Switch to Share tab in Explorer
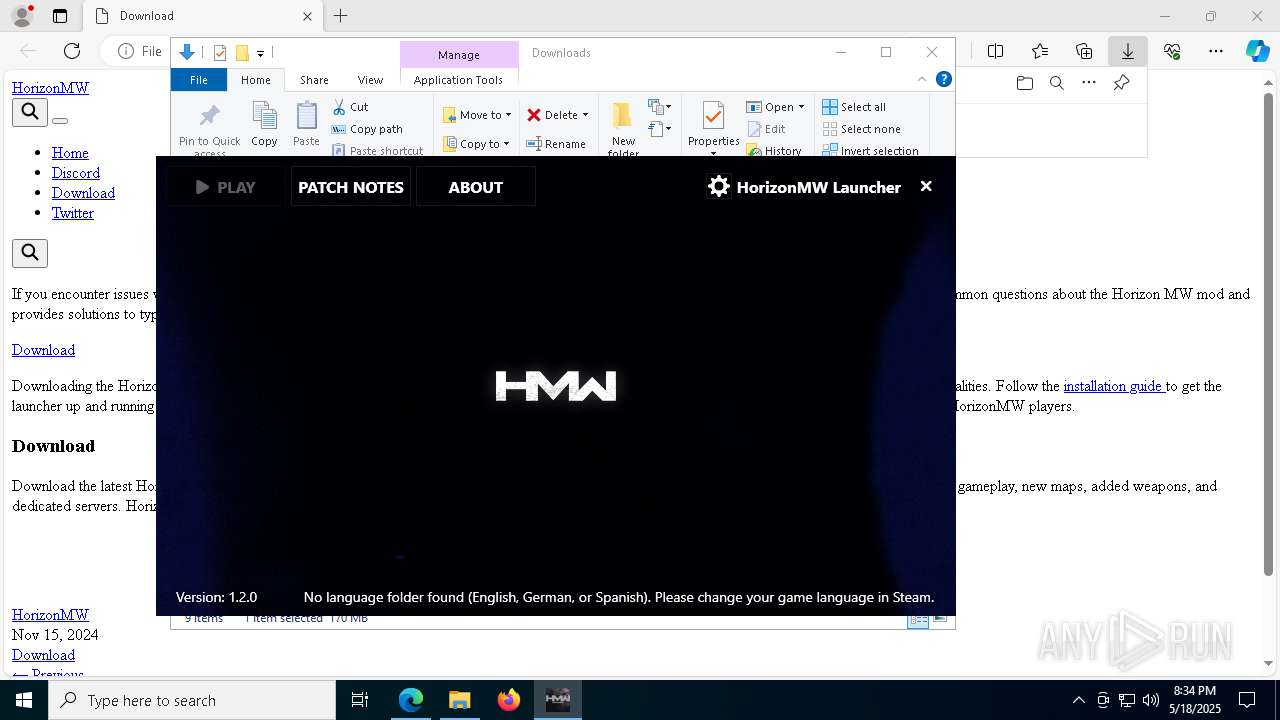 tap(314, 80)
